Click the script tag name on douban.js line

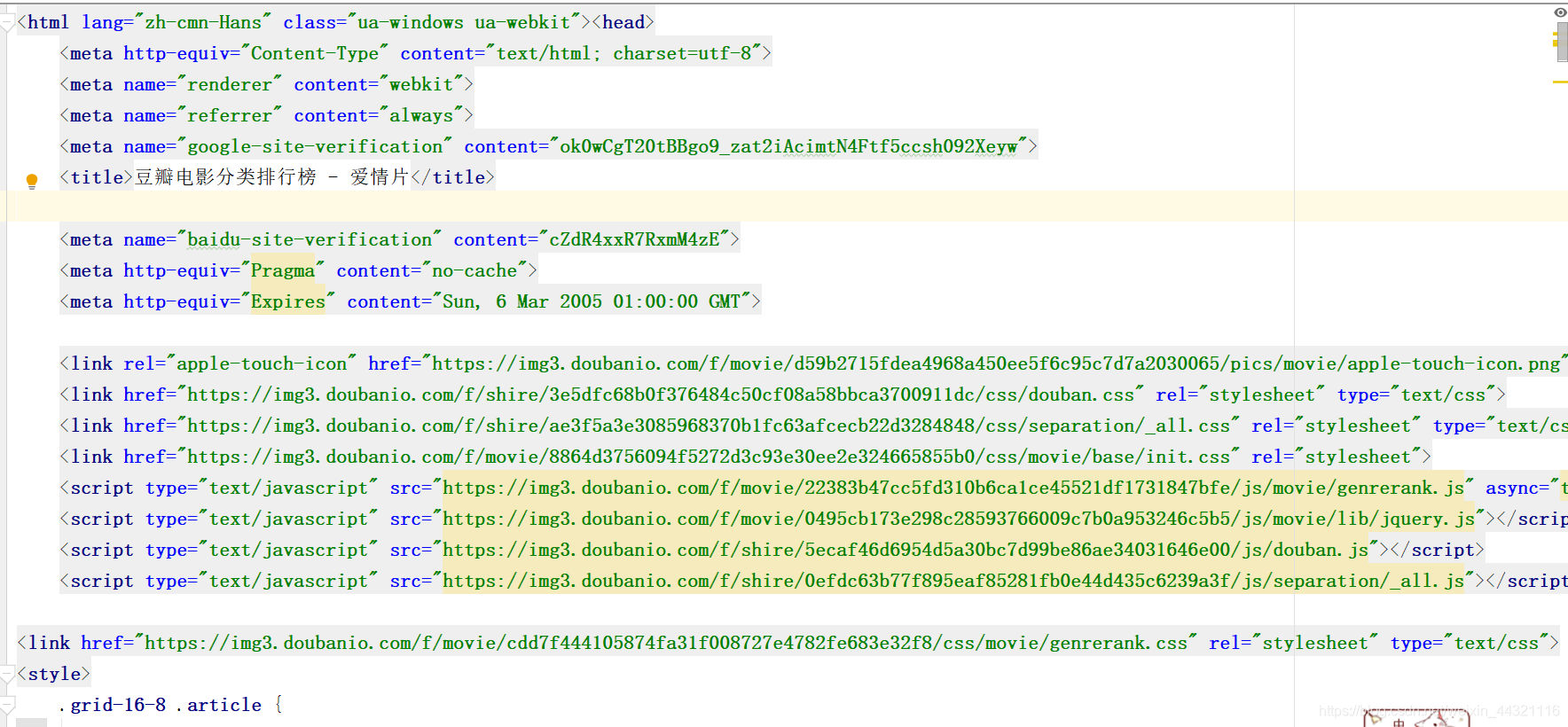tap(102, 550)
